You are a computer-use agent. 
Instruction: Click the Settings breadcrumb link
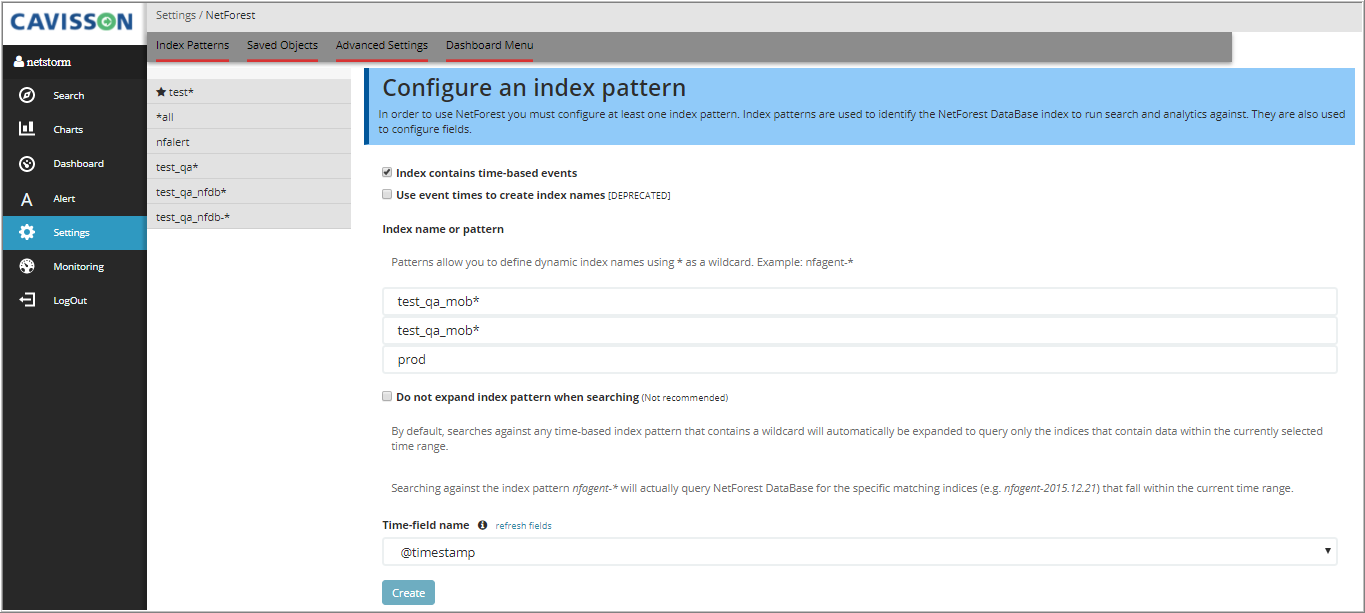[x=175, y=16]
